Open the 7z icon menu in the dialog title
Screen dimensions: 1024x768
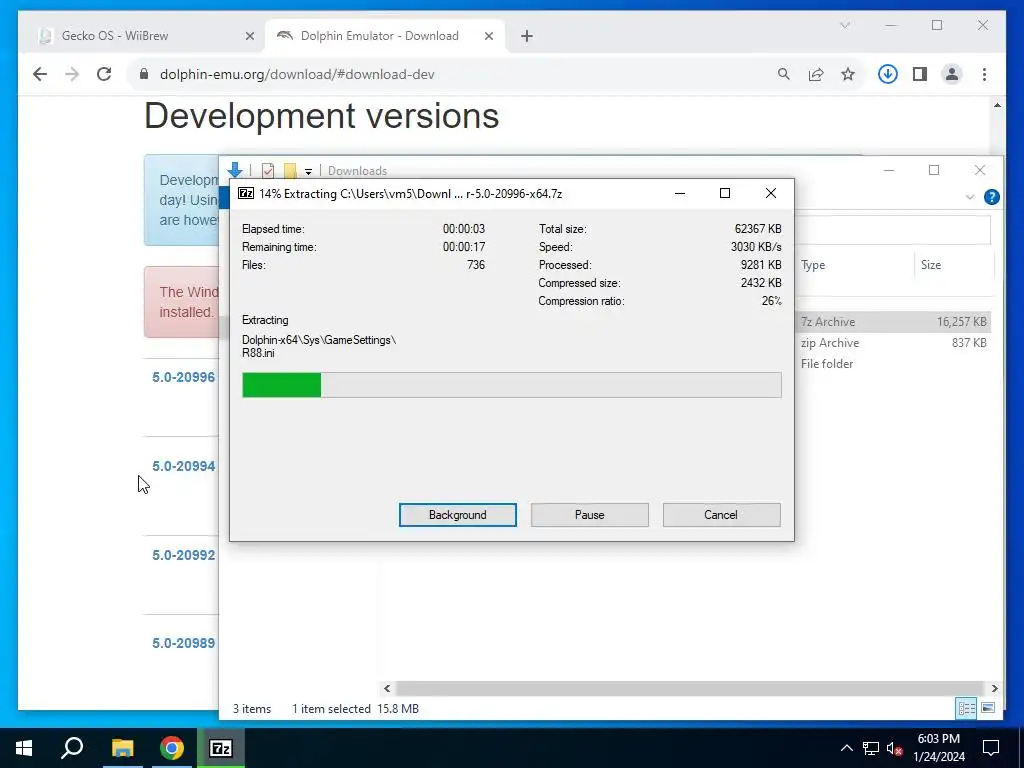click(246, 193)
